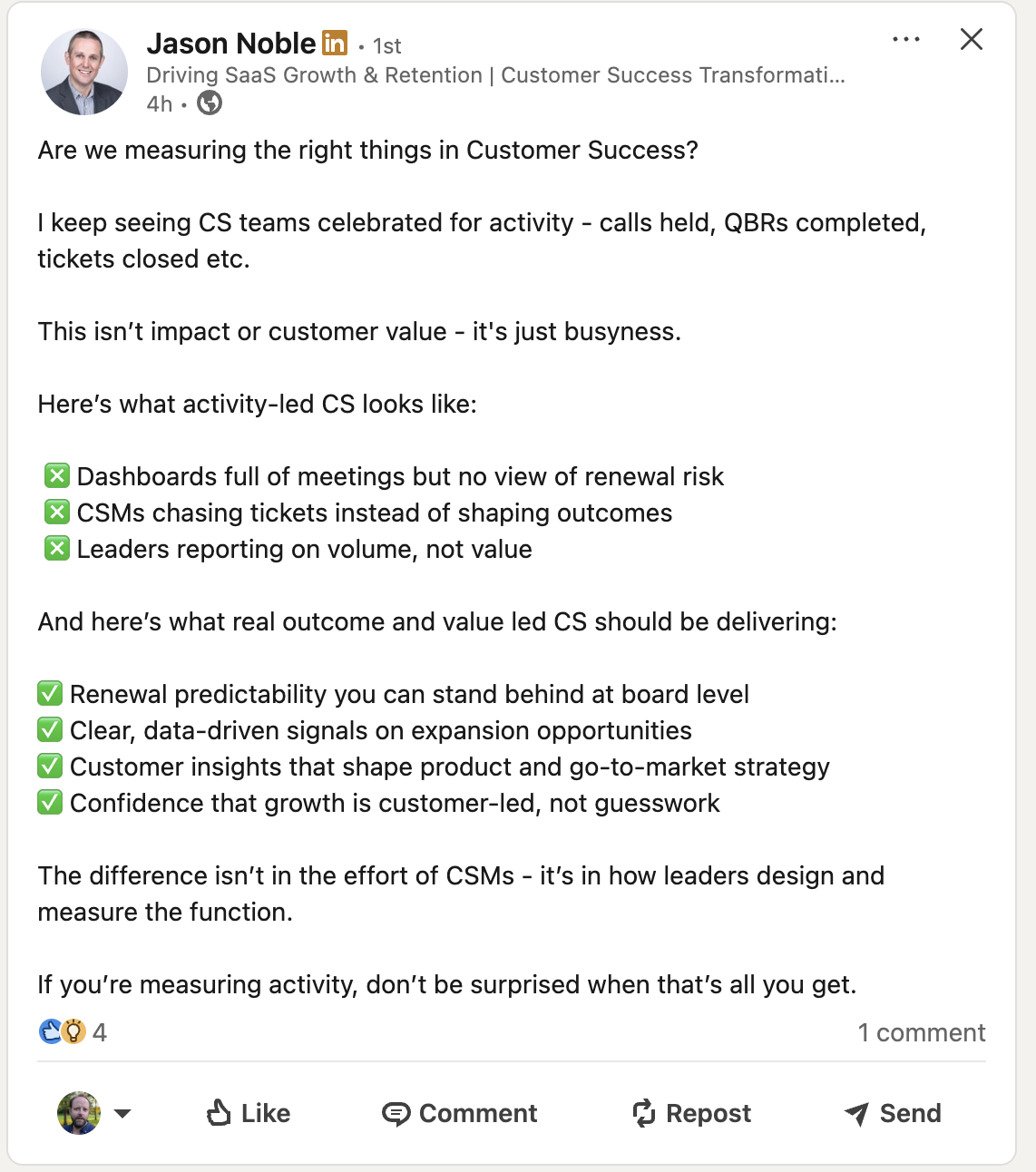Screen dimensions: 1036x1172
Task: Click the thumbs-up Like icon
Action: (219, 1112)
